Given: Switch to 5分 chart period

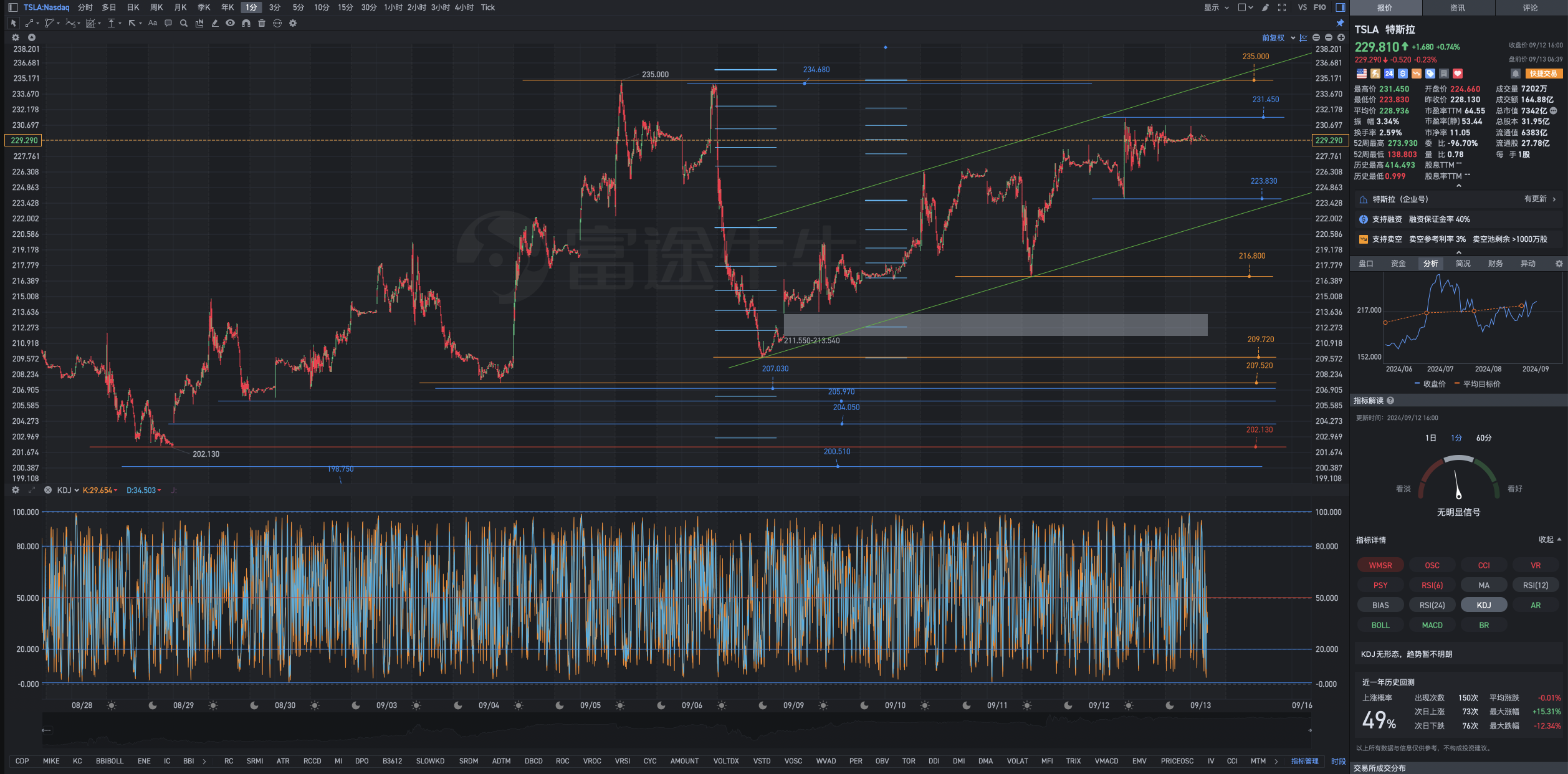Looking at the screenshot, I should click(x=298, y=7).
